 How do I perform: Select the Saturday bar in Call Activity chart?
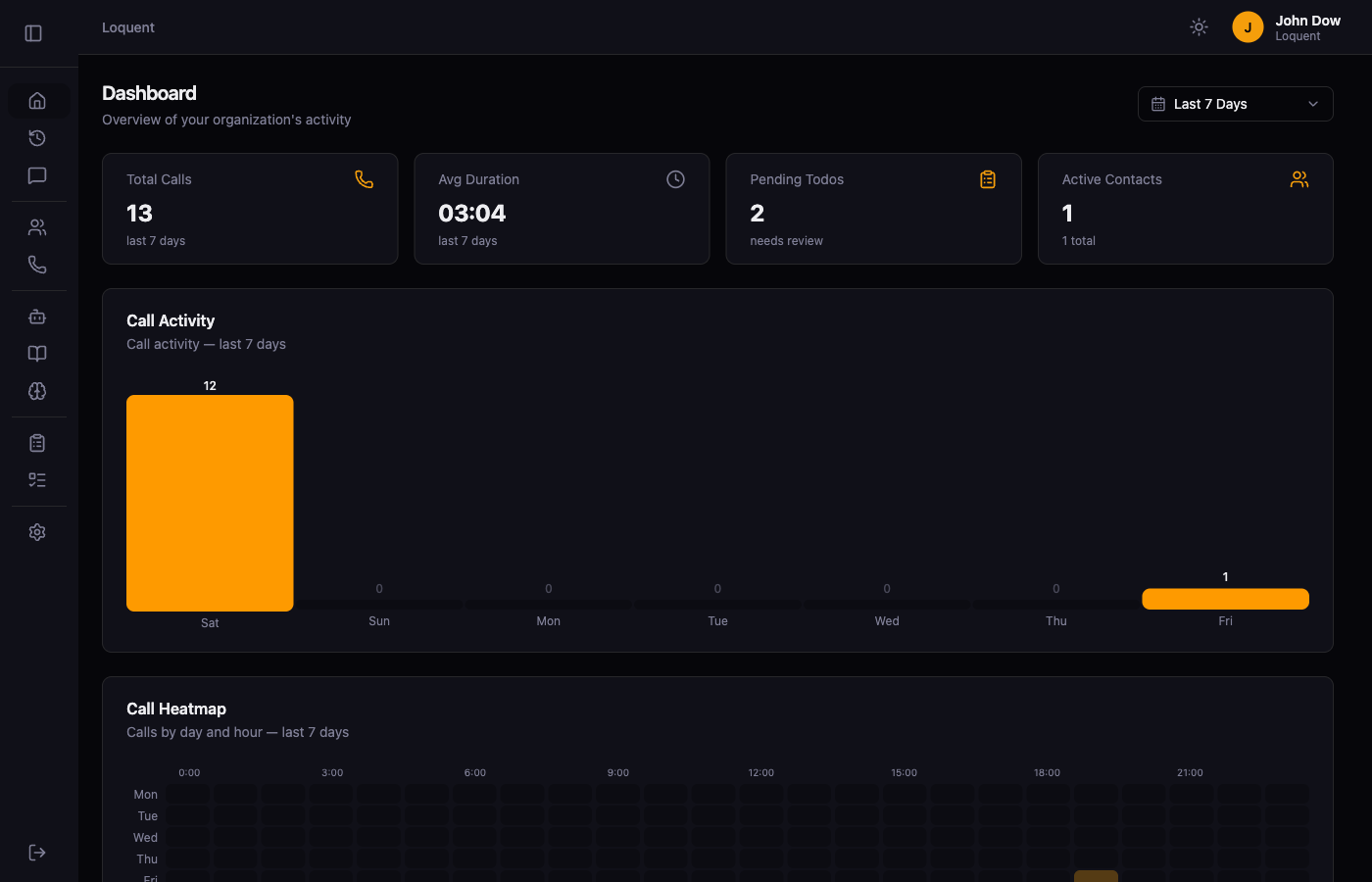click(x=209, y=502)
